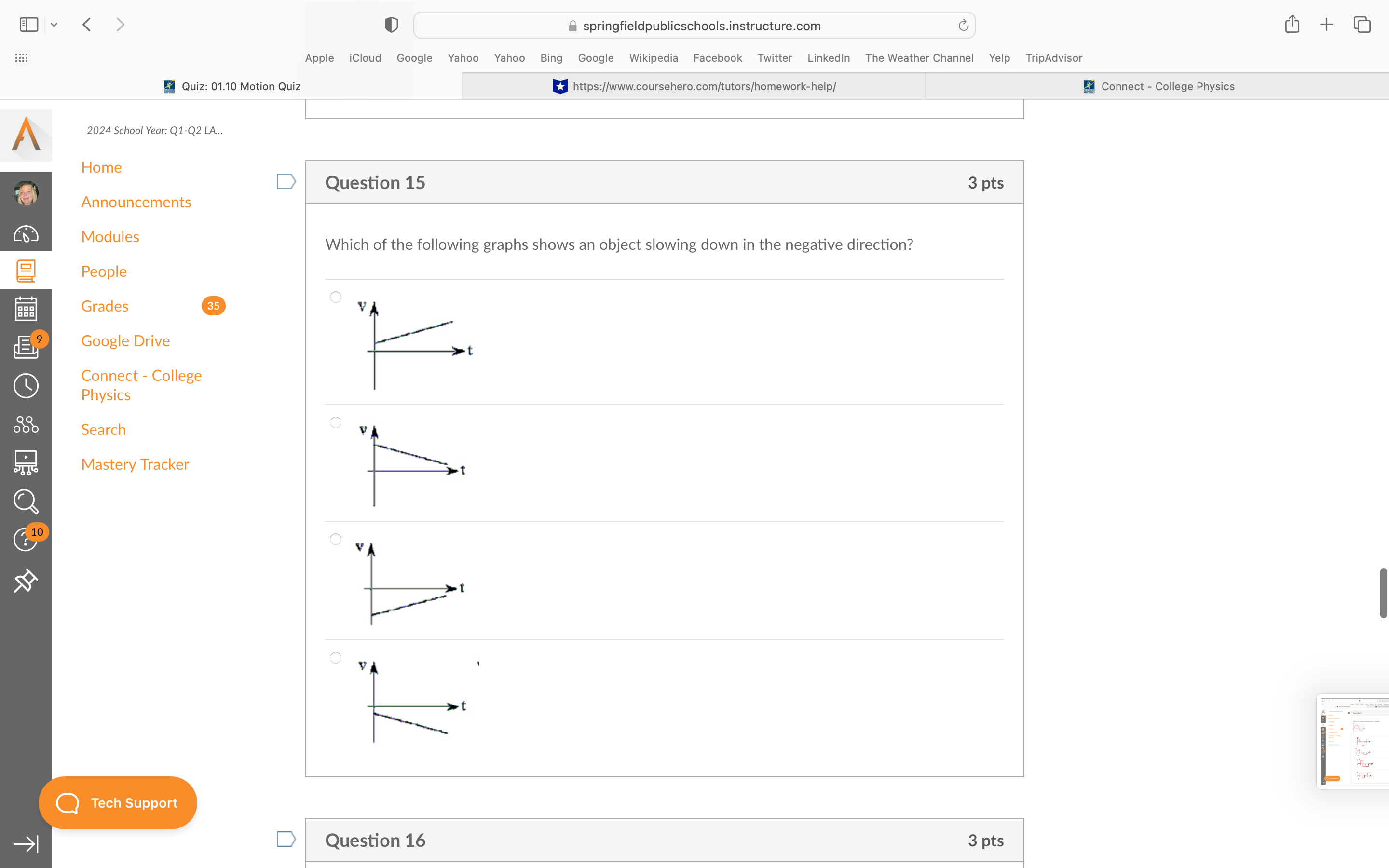Open the tab overview grid icon

1361,24
